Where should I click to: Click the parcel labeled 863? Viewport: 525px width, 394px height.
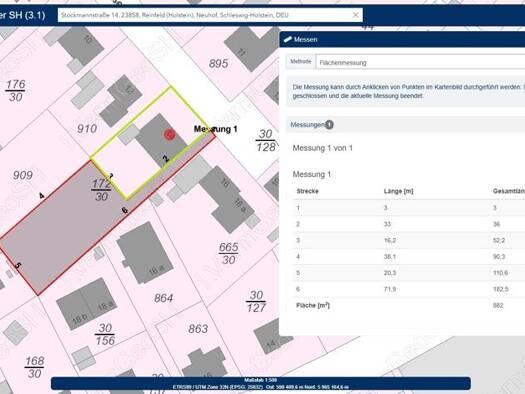[x=198, y=329]
